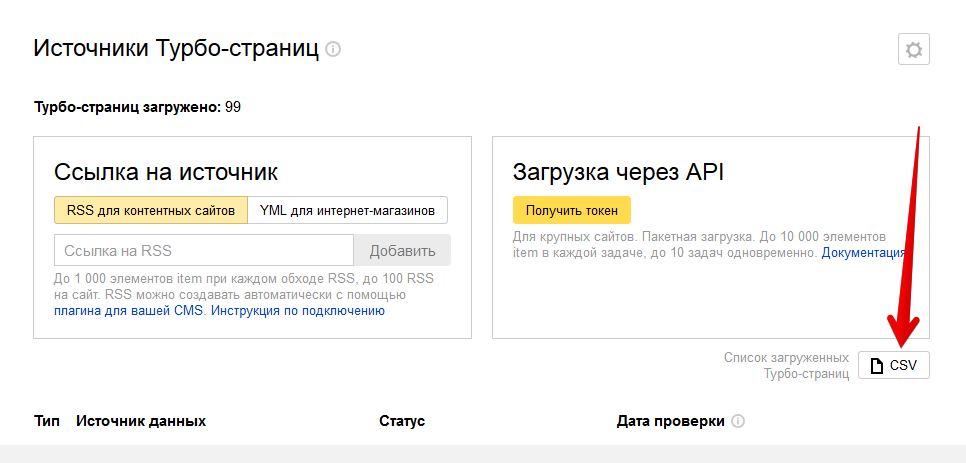966x463 pixels.
Task: Follow the плагина для вашей CMS link
Action: pos(129,311)
